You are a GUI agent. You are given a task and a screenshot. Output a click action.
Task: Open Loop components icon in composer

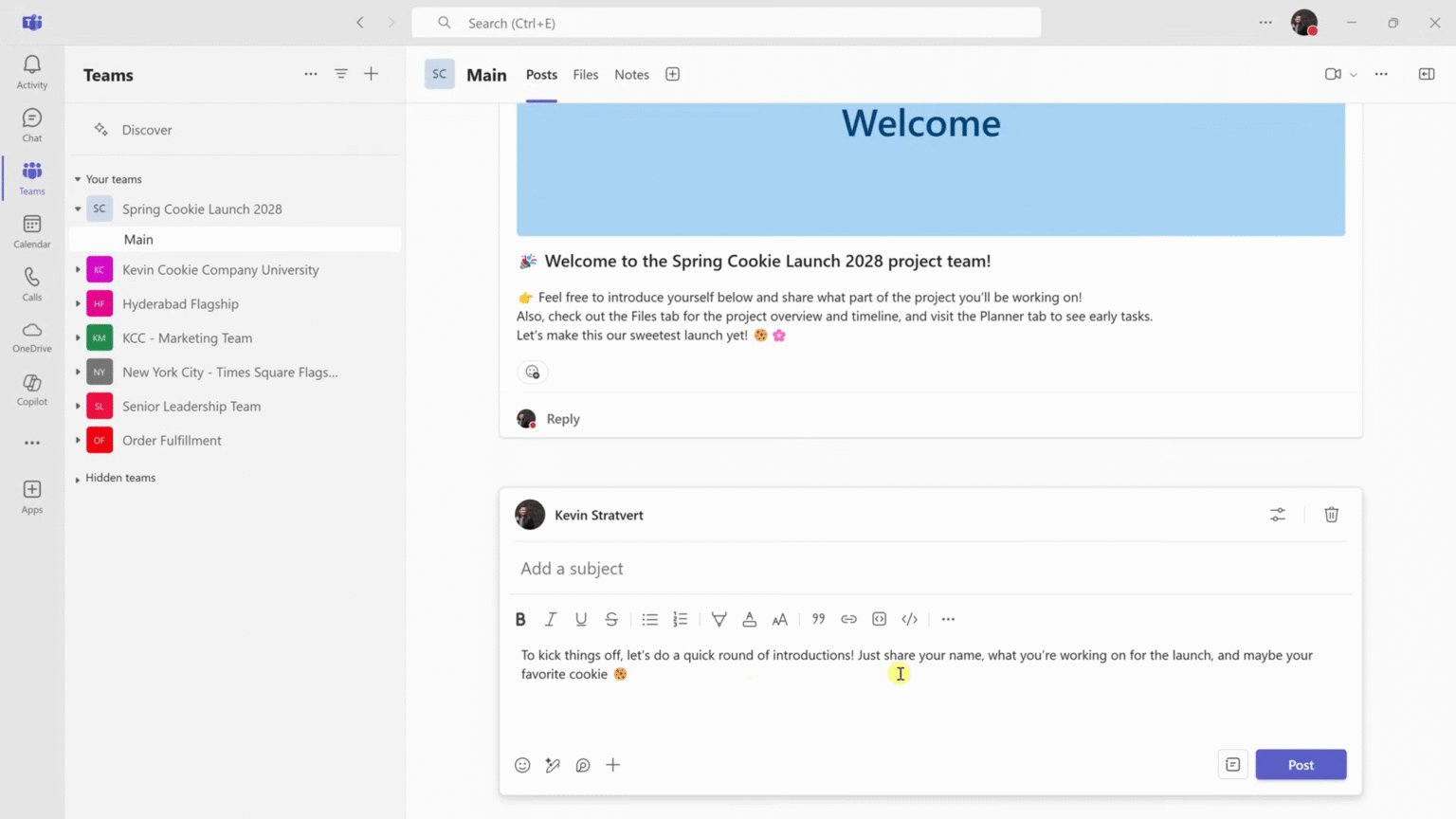[x=583, y=765]
